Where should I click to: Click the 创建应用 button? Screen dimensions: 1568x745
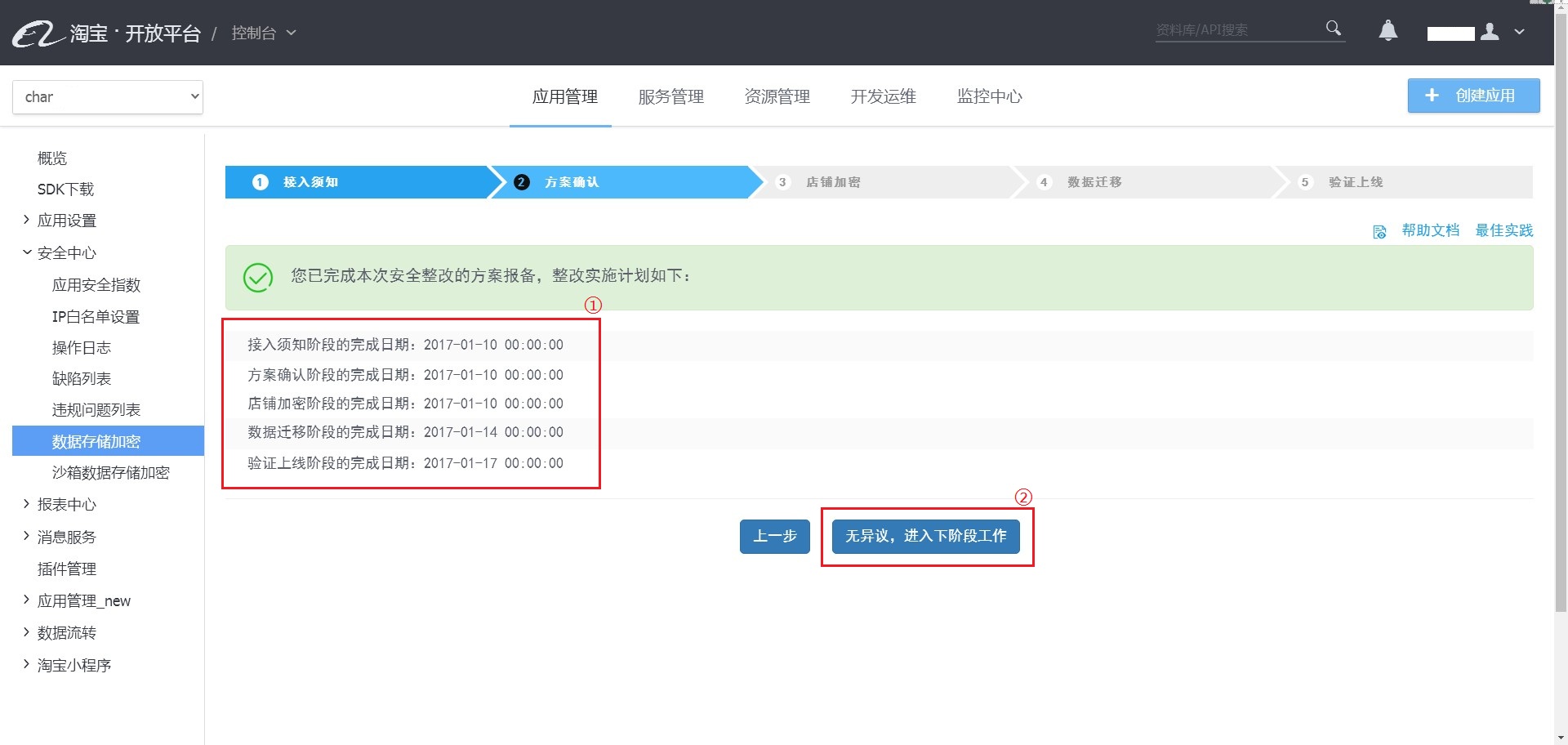tap(1473, 96)
